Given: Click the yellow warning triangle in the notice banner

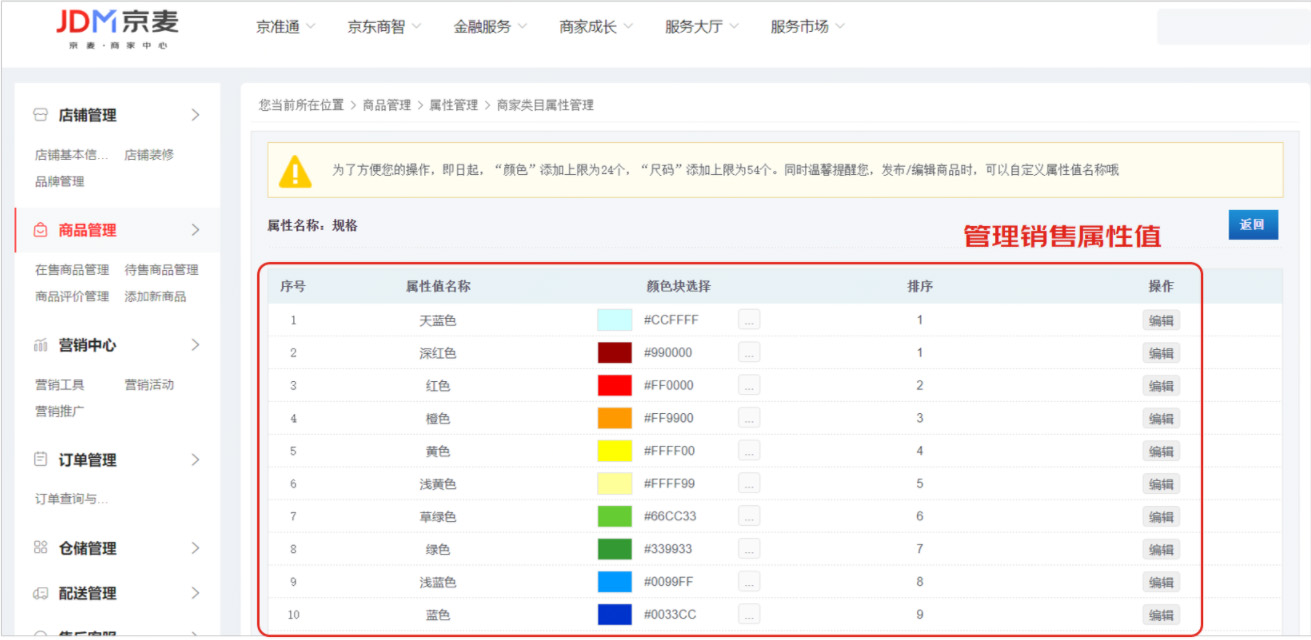Looking at the screenshot, I should click(x=297, y=170).
